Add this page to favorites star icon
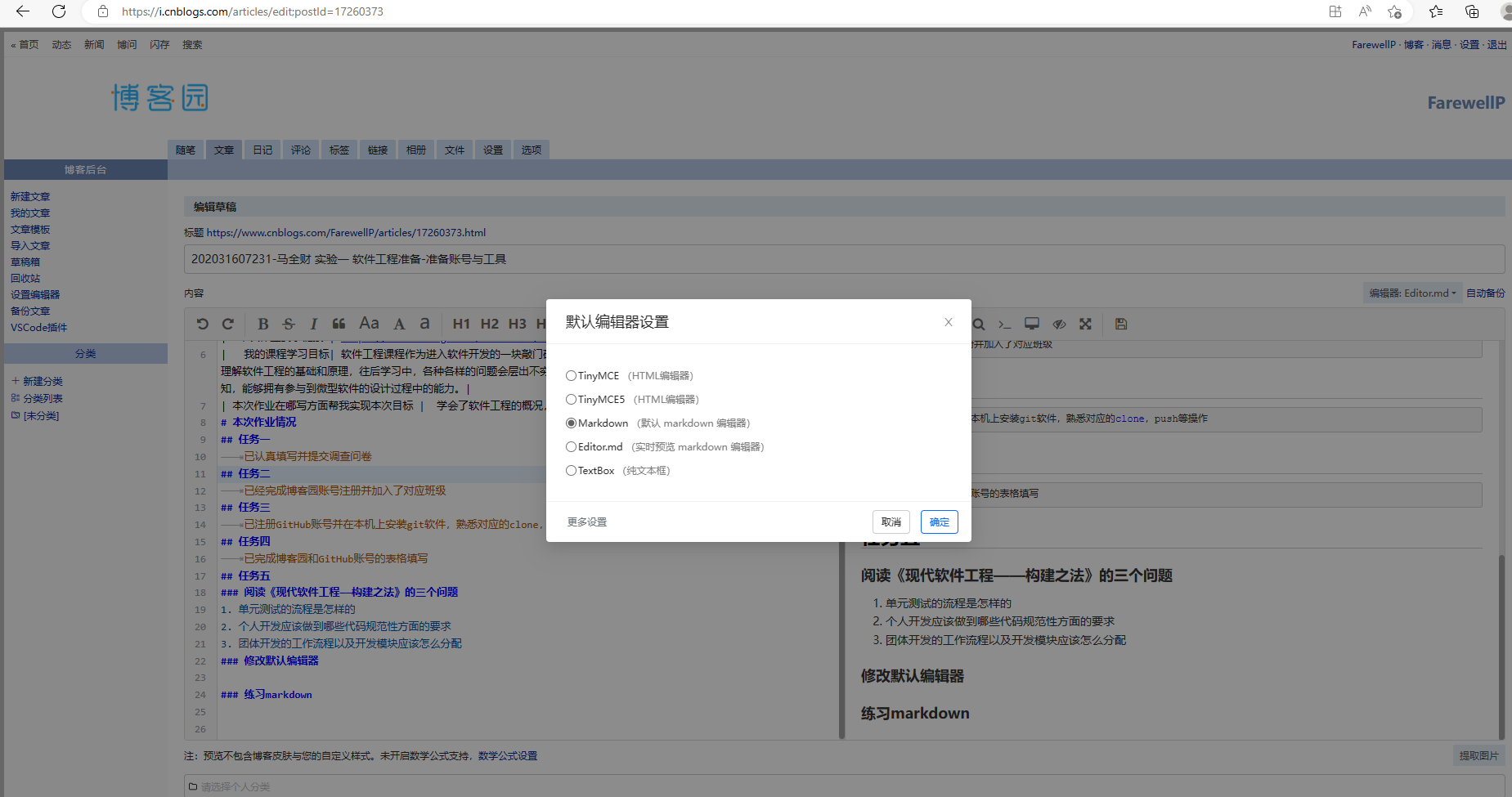 pos(1395,11)
